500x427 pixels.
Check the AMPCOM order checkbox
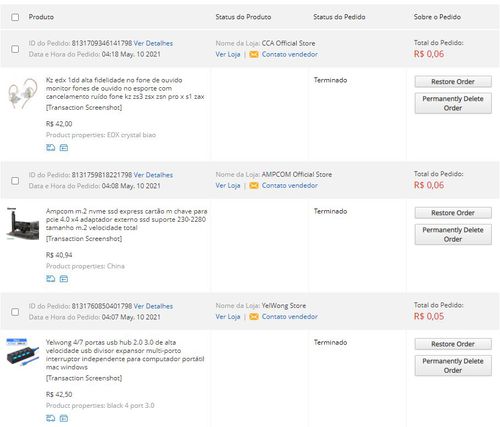point(15,181)
